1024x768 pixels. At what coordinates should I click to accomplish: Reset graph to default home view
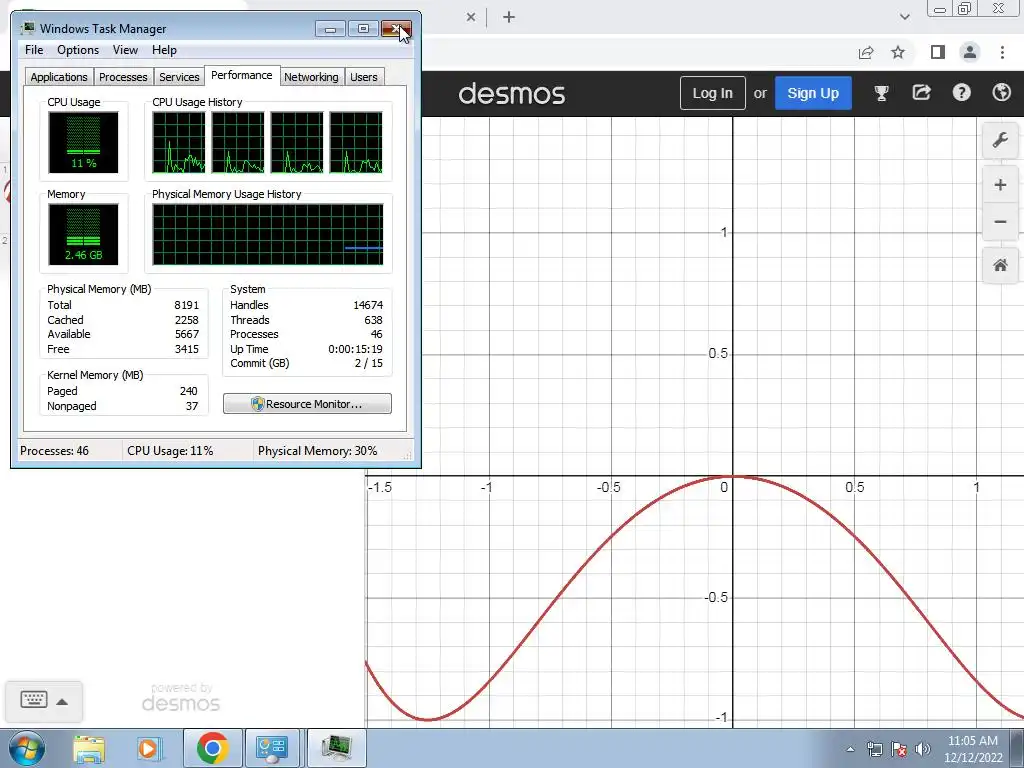pos(1000,265)
